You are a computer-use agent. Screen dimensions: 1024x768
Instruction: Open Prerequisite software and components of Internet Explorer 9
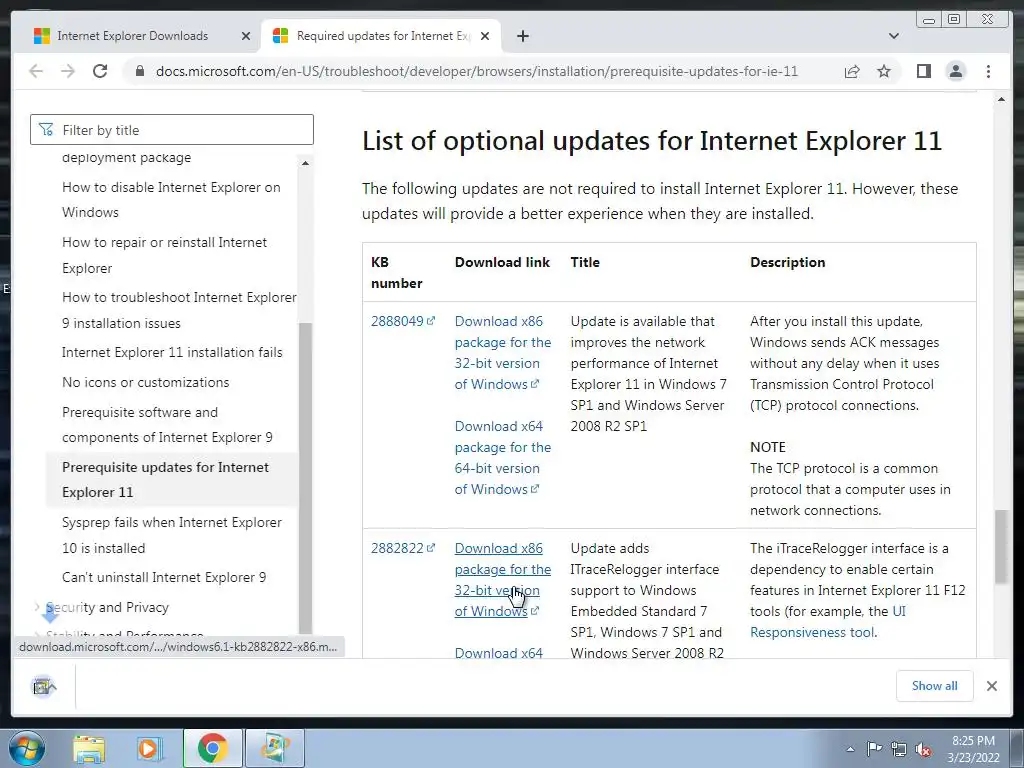[x=167, y=424]
